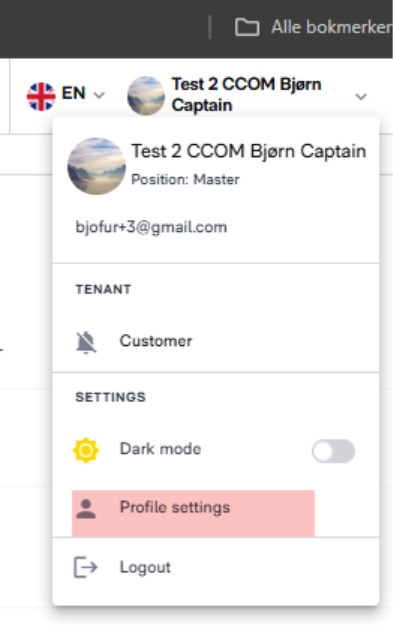Choose the Logout menu item
Image resolution: width=393 pixels, height=628 pixels.
(x=216, y=568)
